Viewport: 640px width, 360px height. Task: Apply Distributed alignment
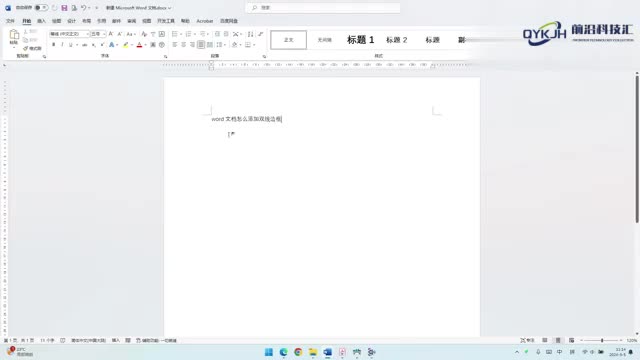point(210,44)
